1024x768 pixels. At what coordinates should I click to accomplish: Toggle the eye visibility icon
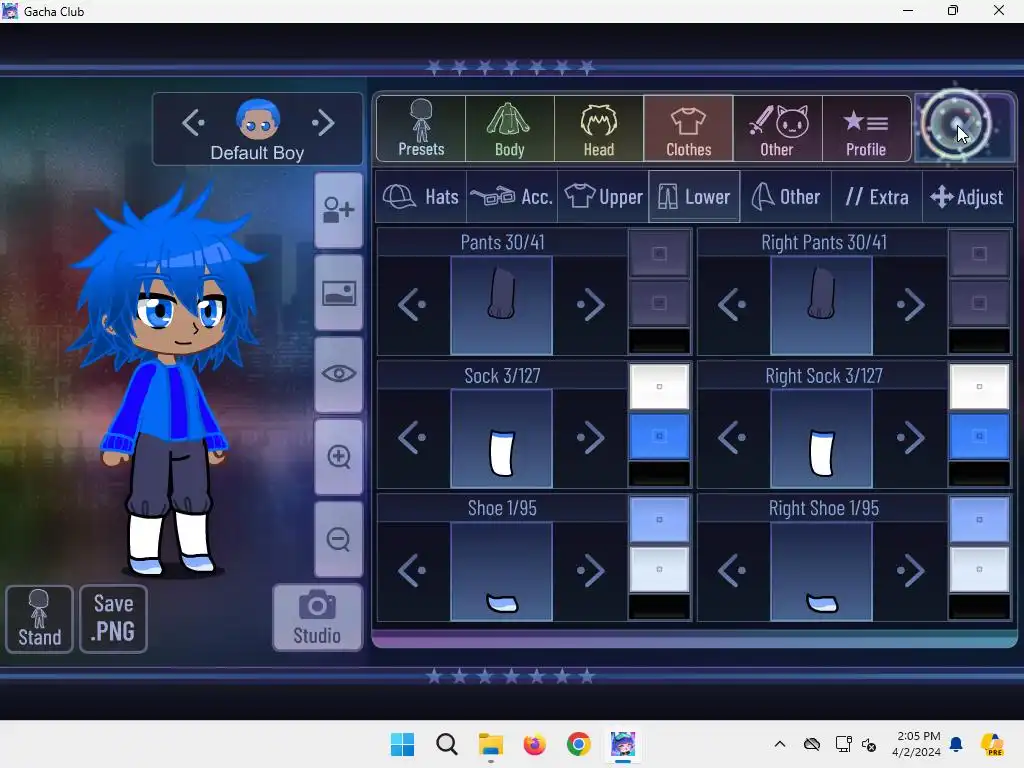pyautogui.click(x=338, y=374)
